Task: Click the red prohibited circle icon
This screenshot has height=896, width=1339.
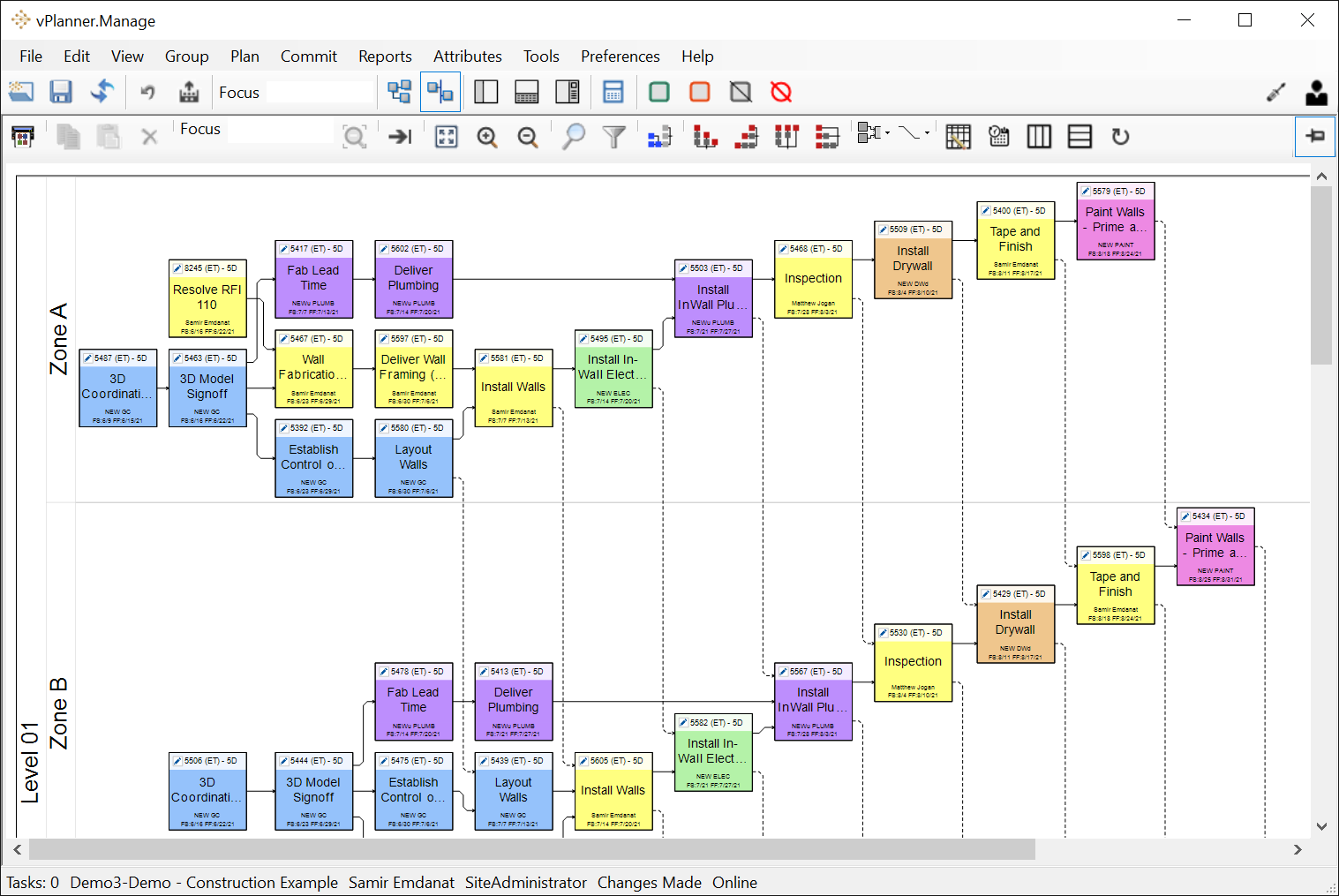Action: tap(781, 92)
